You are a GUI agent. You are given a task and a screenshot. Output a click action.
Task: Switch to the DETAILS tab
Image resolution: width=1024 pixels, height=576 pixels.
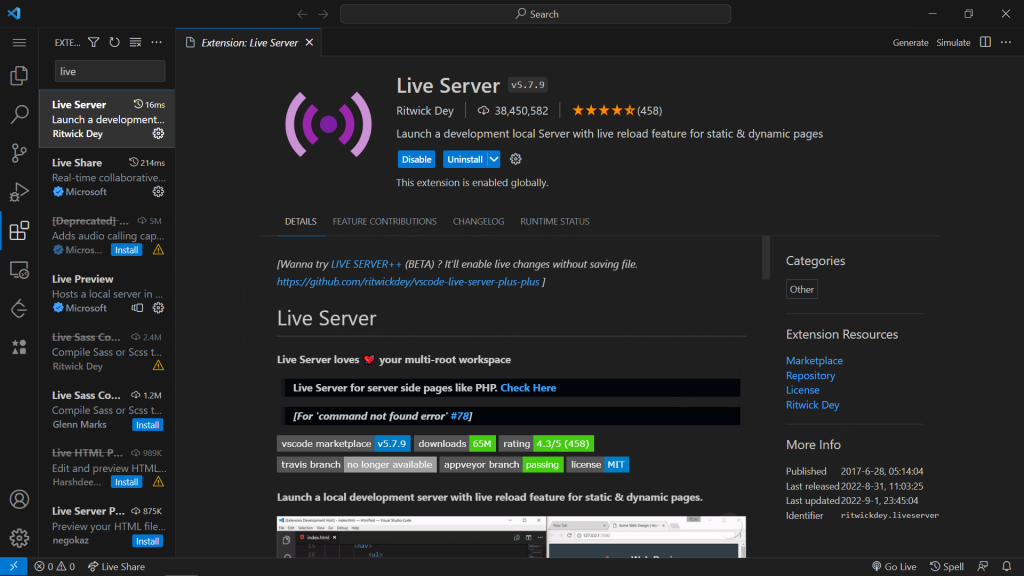(x=300, y=221)
